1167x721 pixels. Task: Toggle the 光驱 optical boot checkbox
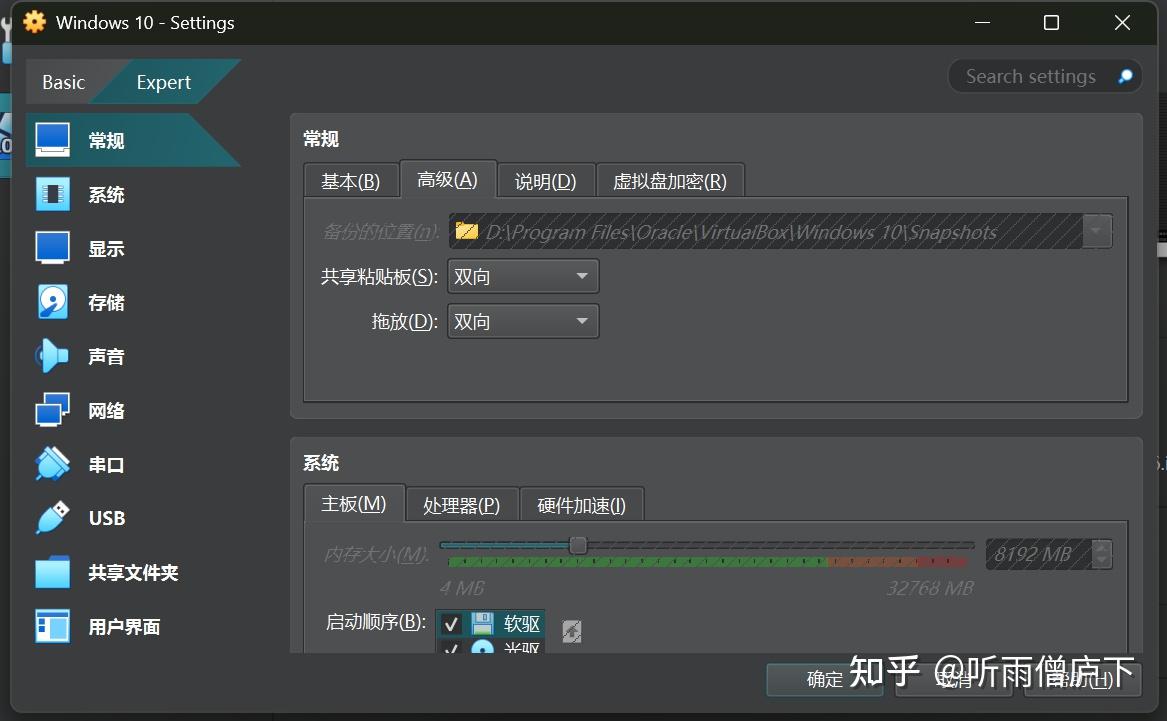click(451, 648)
